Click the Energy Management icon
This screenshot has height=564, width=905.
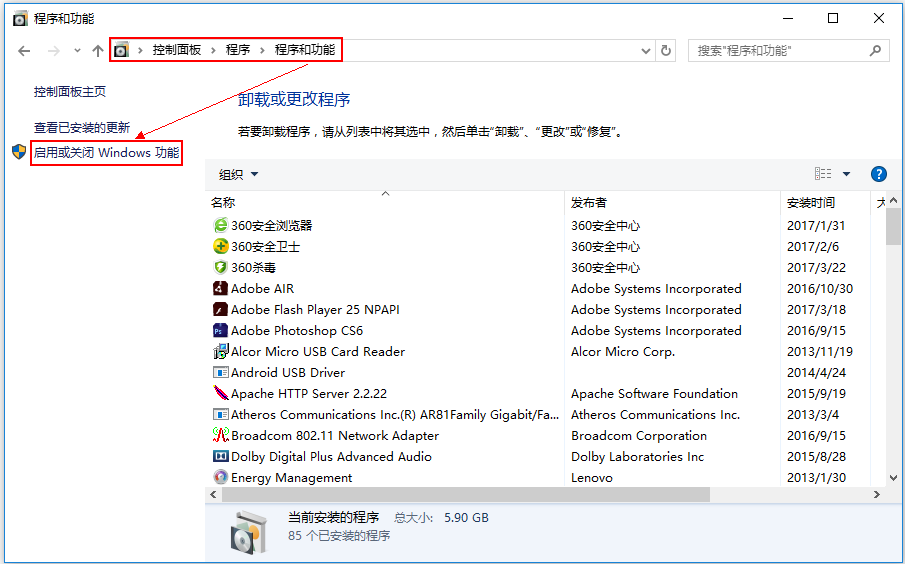coord(220,477)
